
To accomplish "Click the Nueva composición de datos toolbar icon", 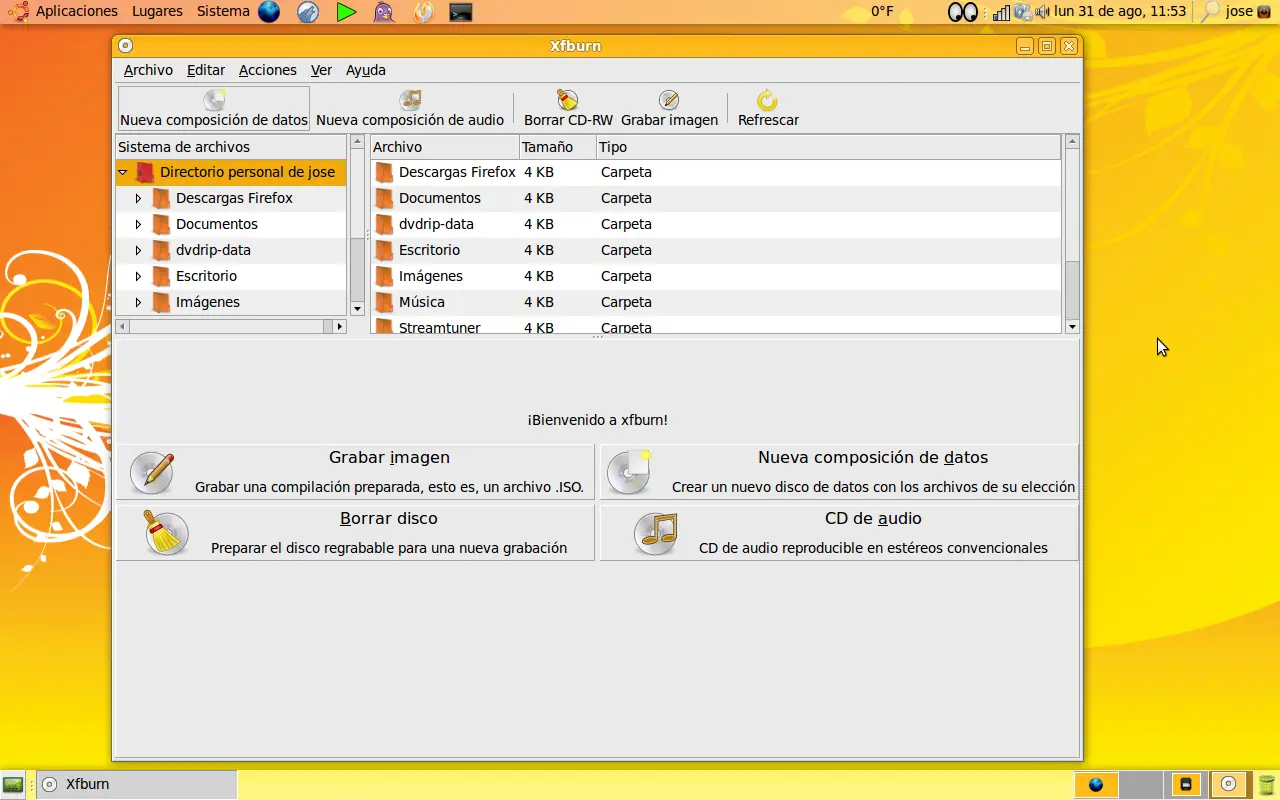I will click(214, 100).
